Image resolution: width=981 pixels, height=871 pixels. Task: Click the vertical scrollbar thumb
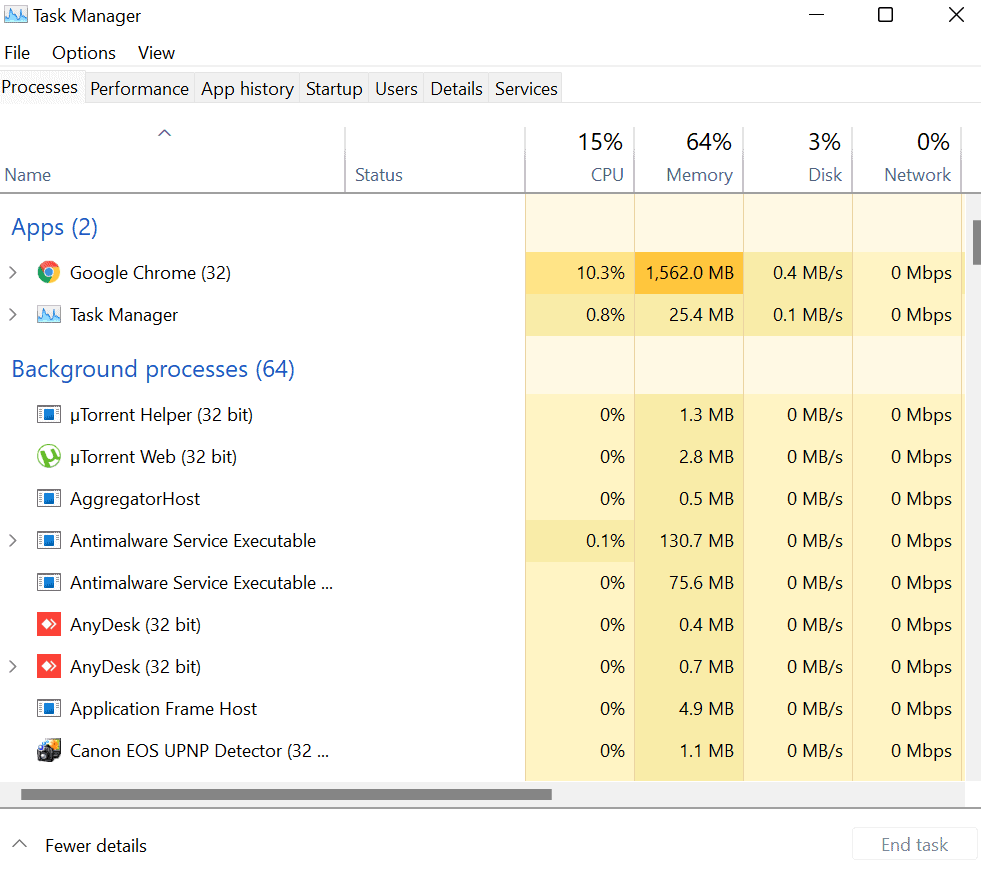click(977, 242)
